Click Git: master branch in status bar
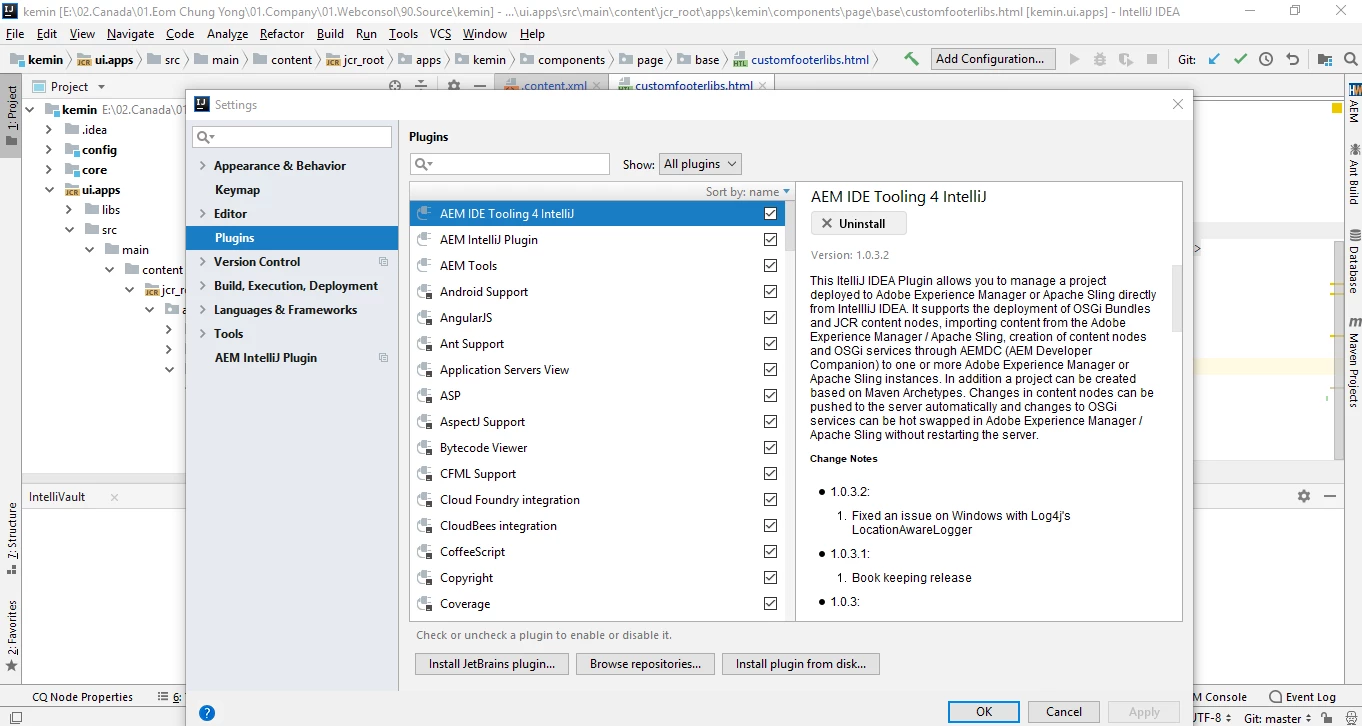 click(1278, 718)
